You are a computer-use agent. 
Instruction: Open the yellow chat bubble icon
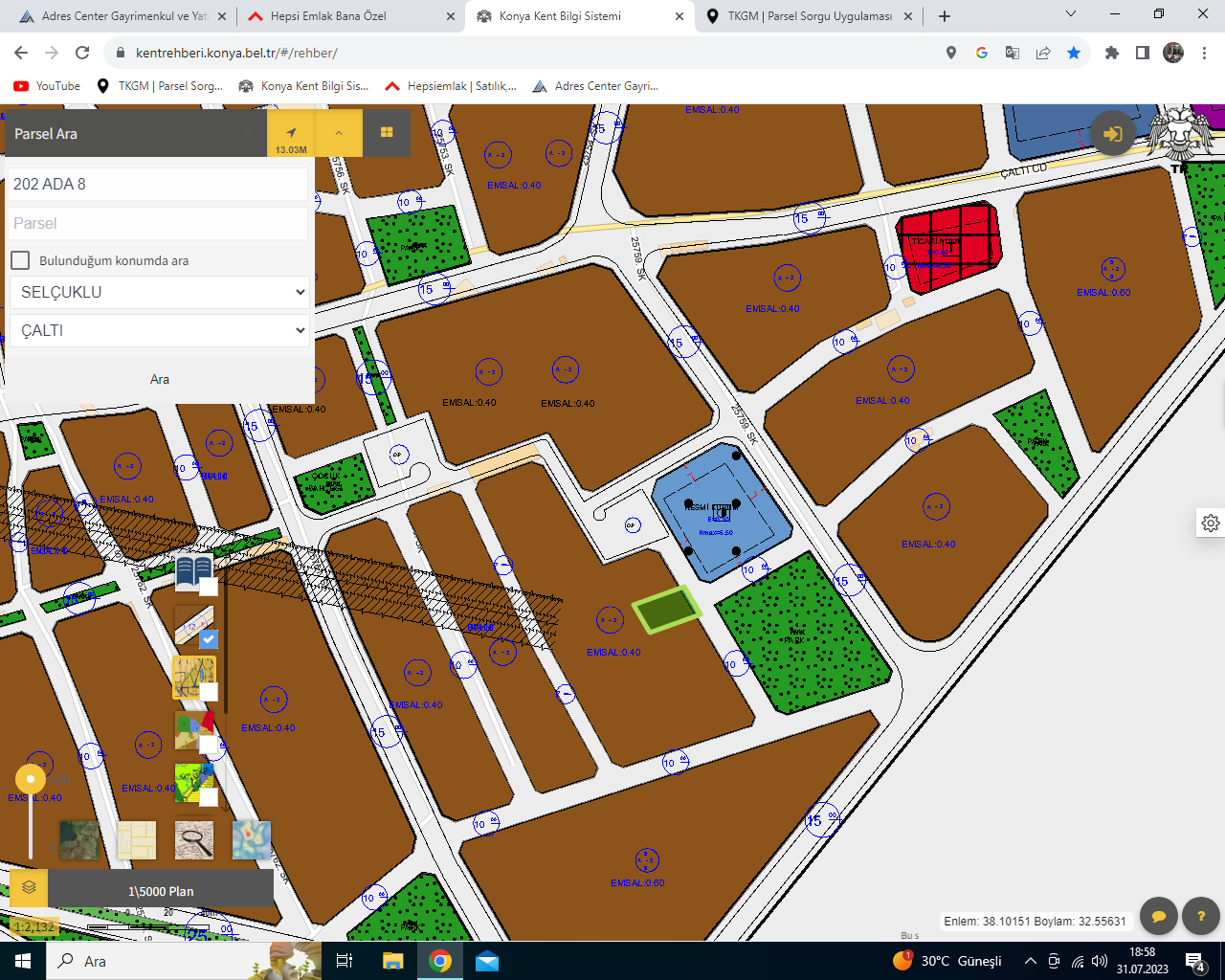point(1159,916)
